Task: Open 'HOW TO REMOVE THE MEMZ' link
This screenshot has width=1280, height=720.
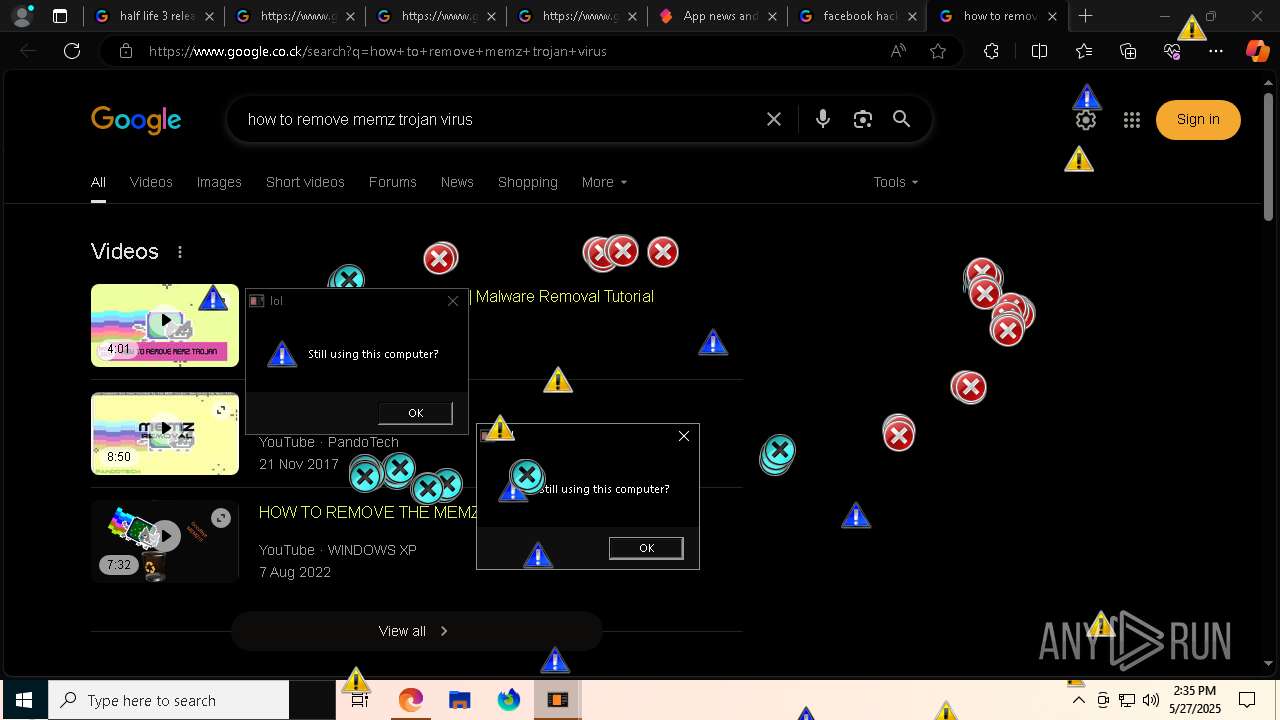Action: (x=368, y=512)
